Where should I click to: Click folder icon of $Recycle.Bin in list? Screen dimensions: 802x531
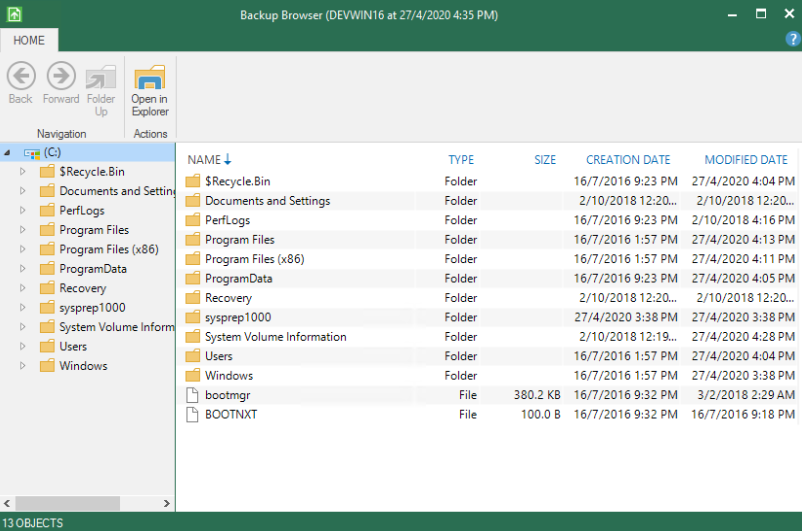tap(193, 181)
